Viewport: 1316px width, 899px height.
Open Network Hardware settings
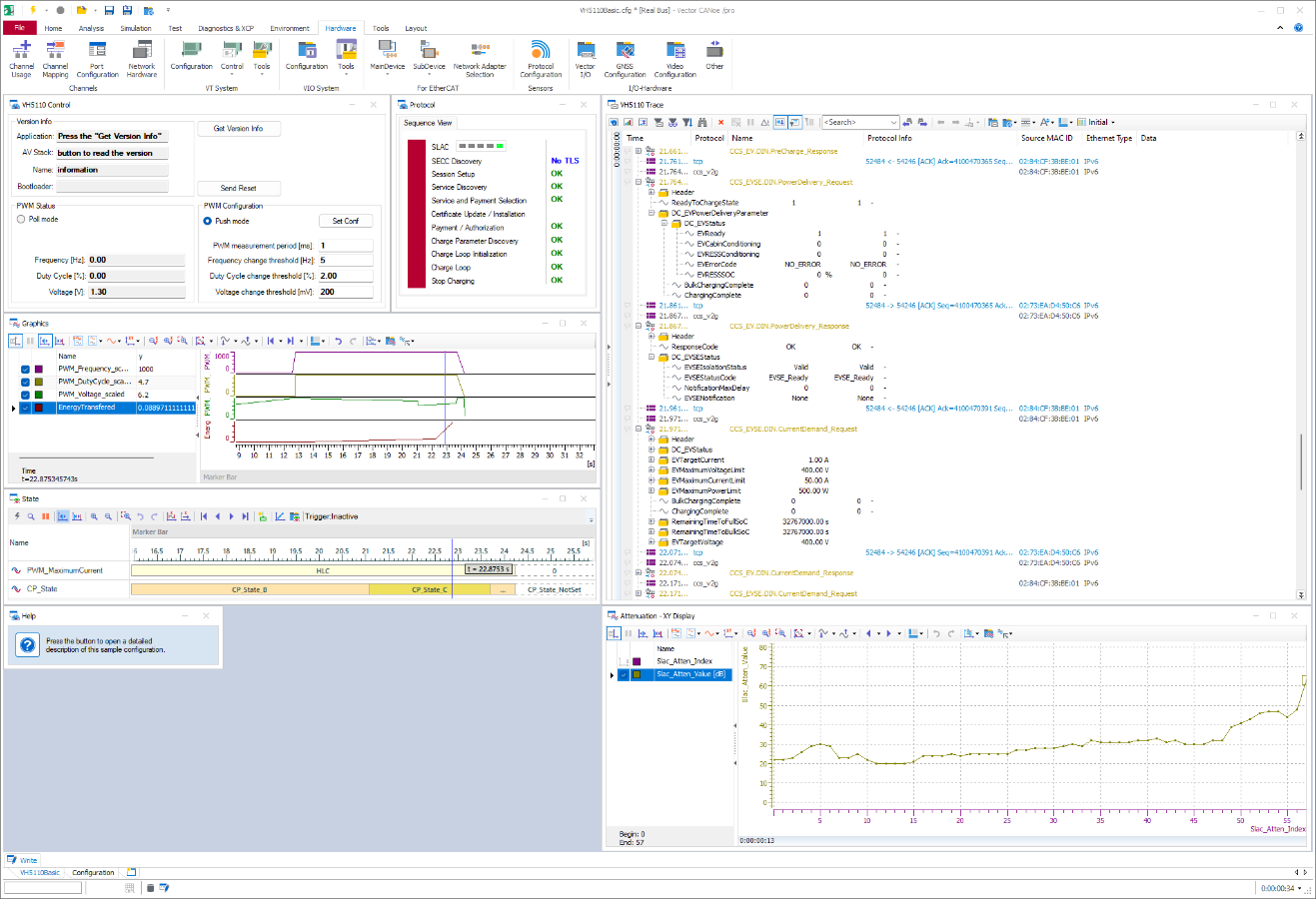tap(142, 60)
